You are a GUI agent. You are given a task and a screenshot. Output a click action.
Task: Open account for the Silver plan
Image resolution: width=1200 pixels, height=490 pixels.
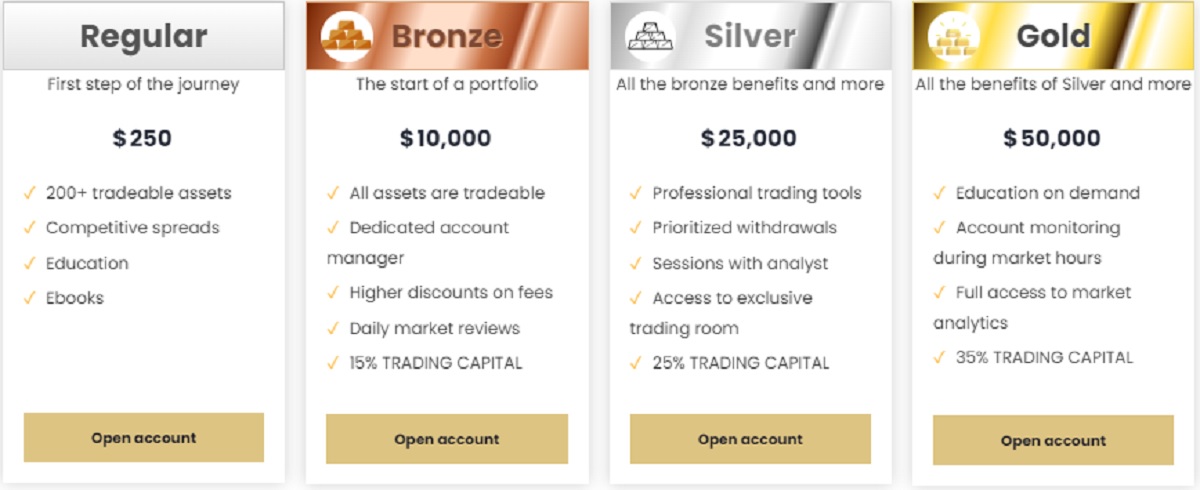pos(750,439)
